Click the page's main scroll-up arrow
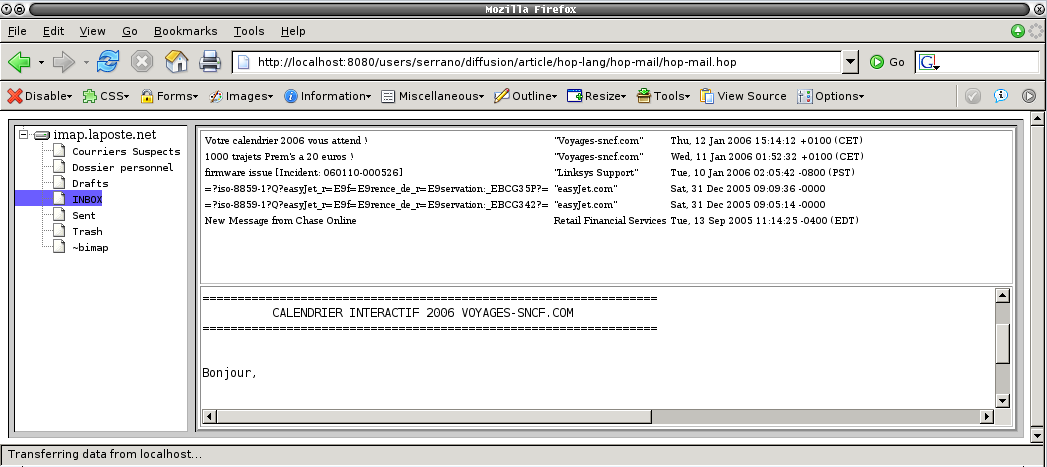The width and height of the screenshot is (1047, 467). point(1038,118)
